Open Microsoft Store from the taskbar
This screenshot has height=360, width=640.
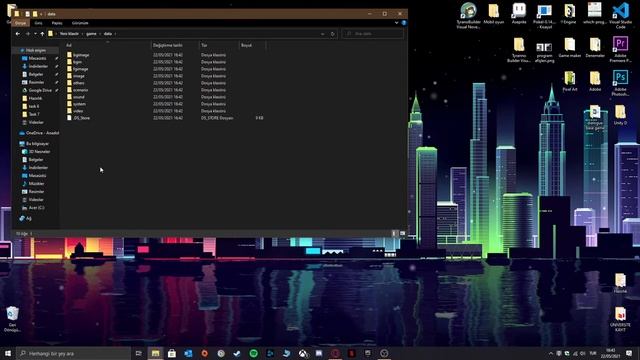[x=172, y=353]
